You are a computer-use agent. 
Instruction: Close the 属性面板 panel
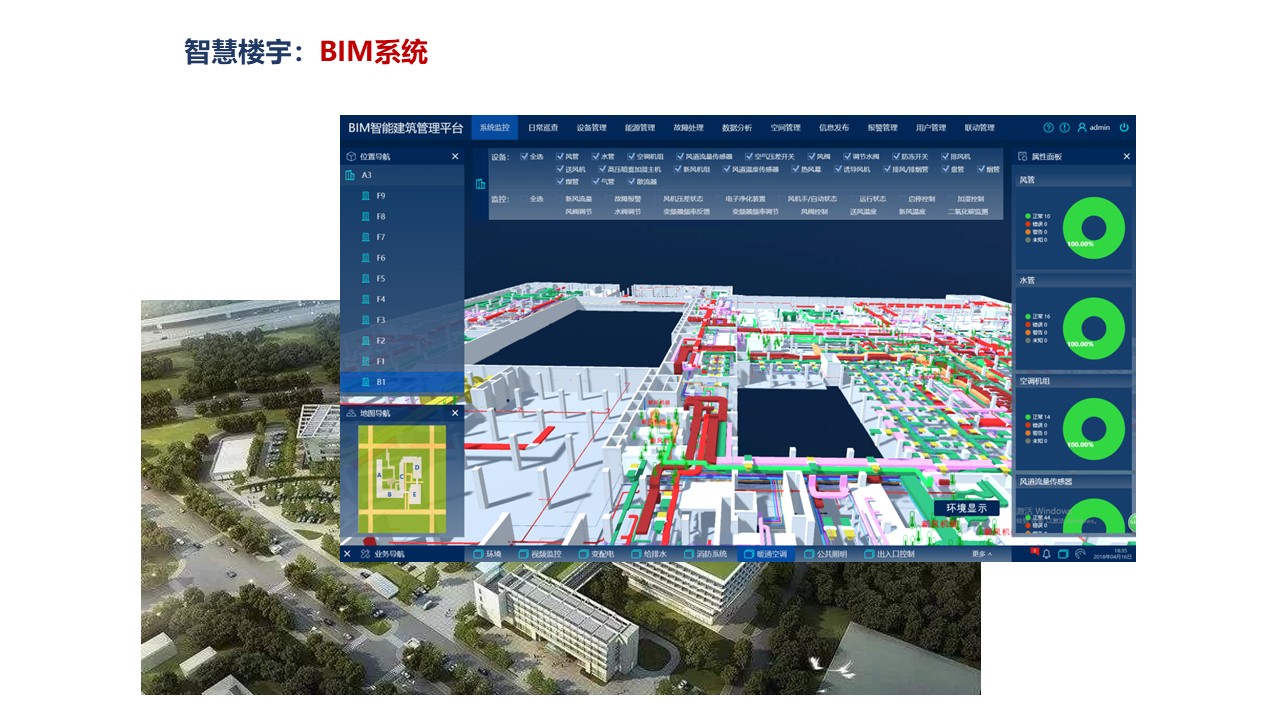(x=1126, y=157)
